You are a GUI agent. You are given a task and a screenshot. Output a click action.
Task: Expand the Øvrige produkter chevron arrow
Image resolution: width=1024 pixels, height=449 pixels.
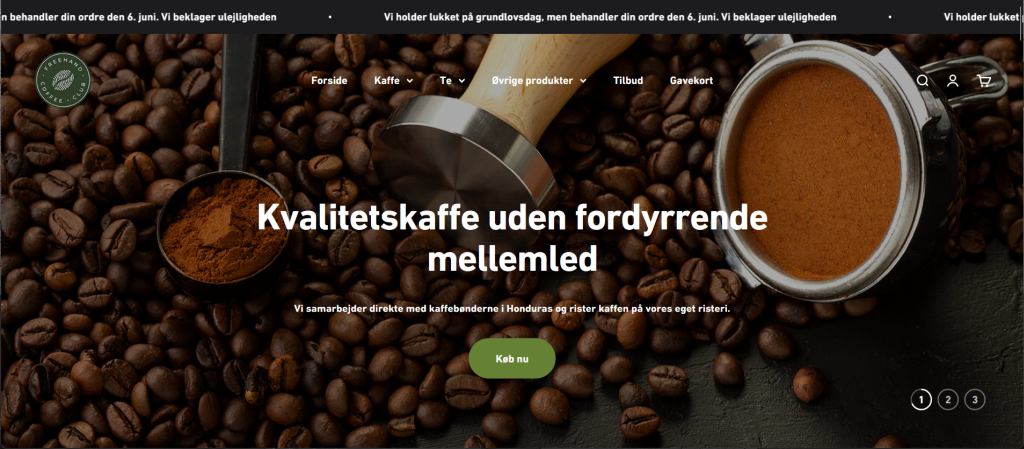(x=583, y=81)
